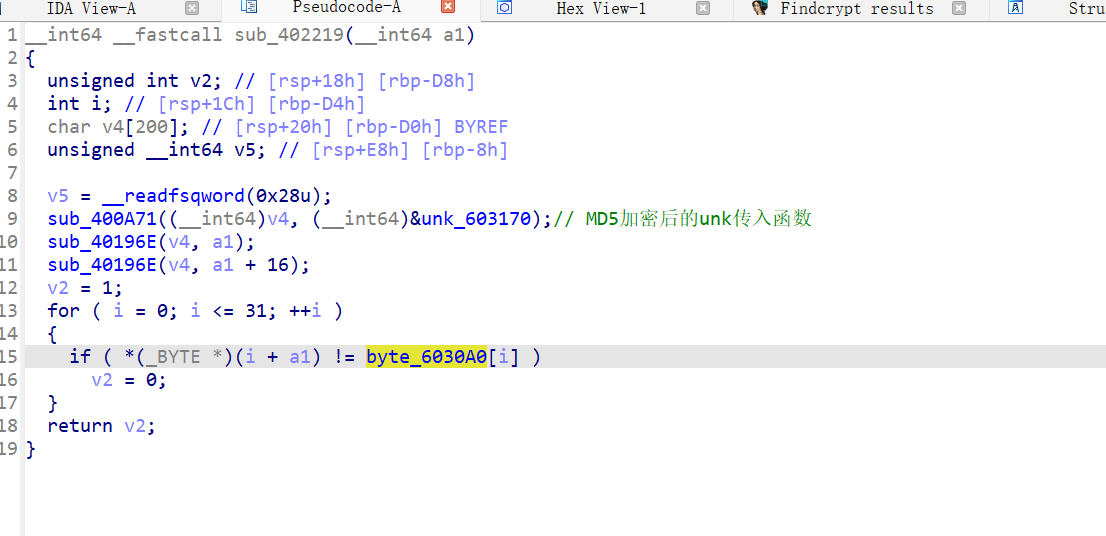Click 'return v2' statement

click(101, 426)
